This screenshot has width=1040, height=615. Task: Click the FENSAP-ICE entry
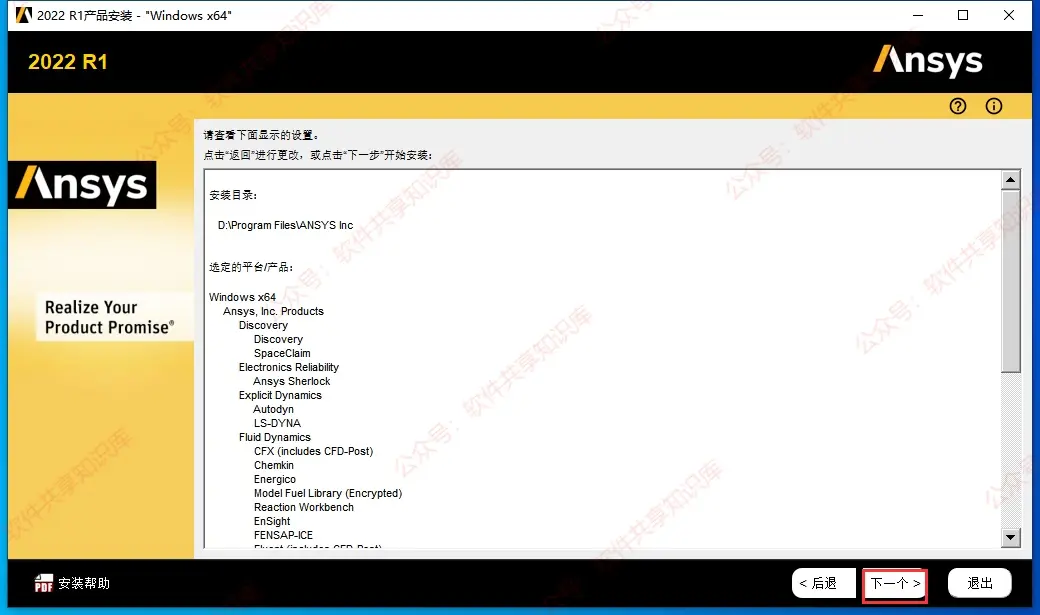[x=283, y=535]
